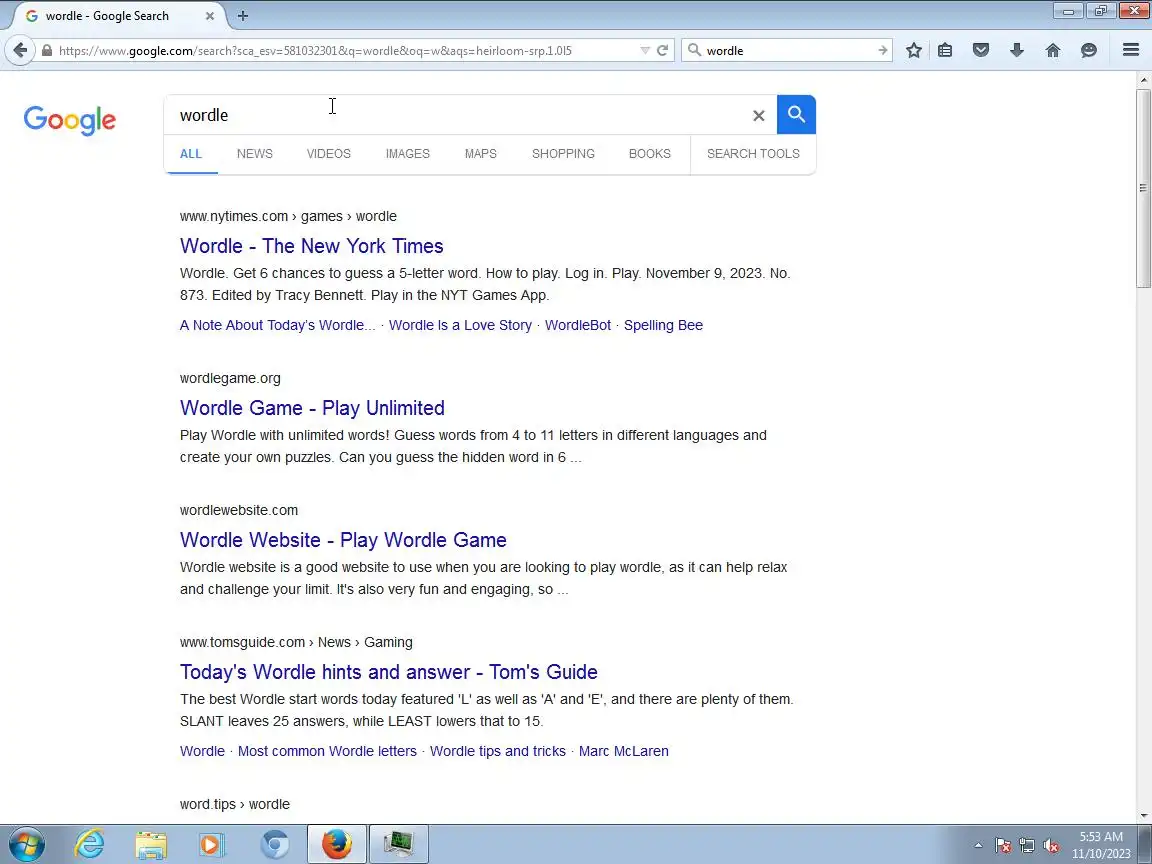Click the magnifier icon in Firefox search box
The width and height of the screenshot is (1152, 864).
694,50
